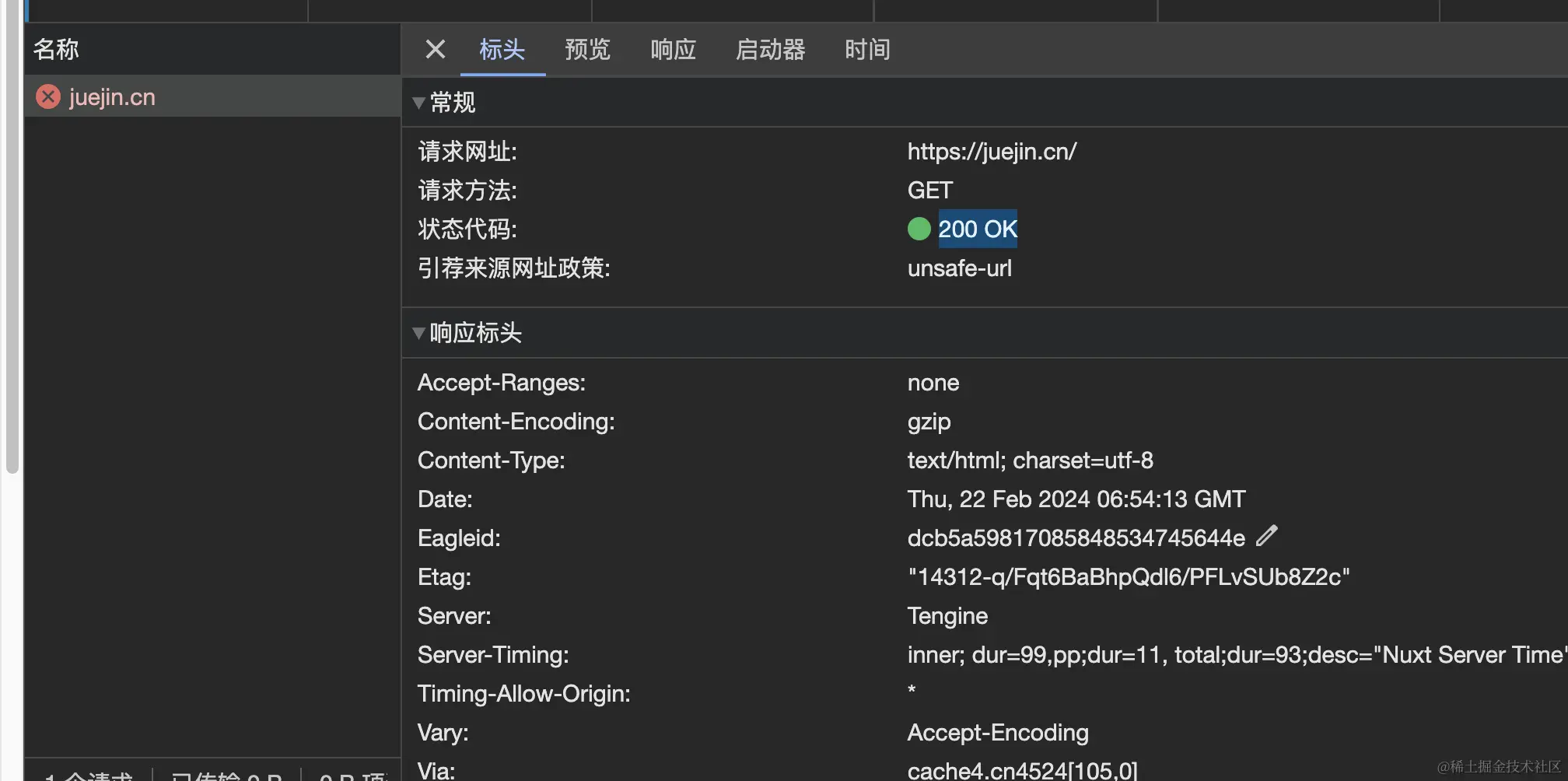The width and height of the screenshot is (1568, 781).
Task: Click the unsafe-url referrer policy value
Action: pos(960,268)
